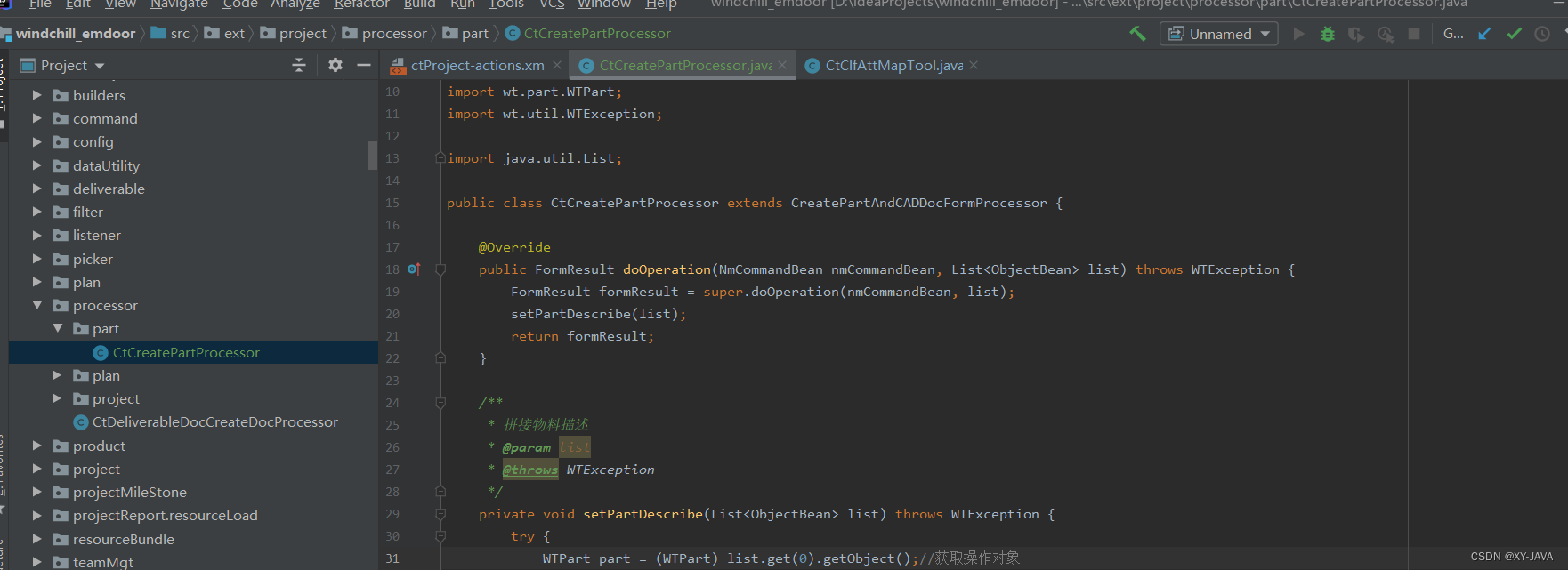Close the CtClfAttMapTool.java tab

[974, 65]
